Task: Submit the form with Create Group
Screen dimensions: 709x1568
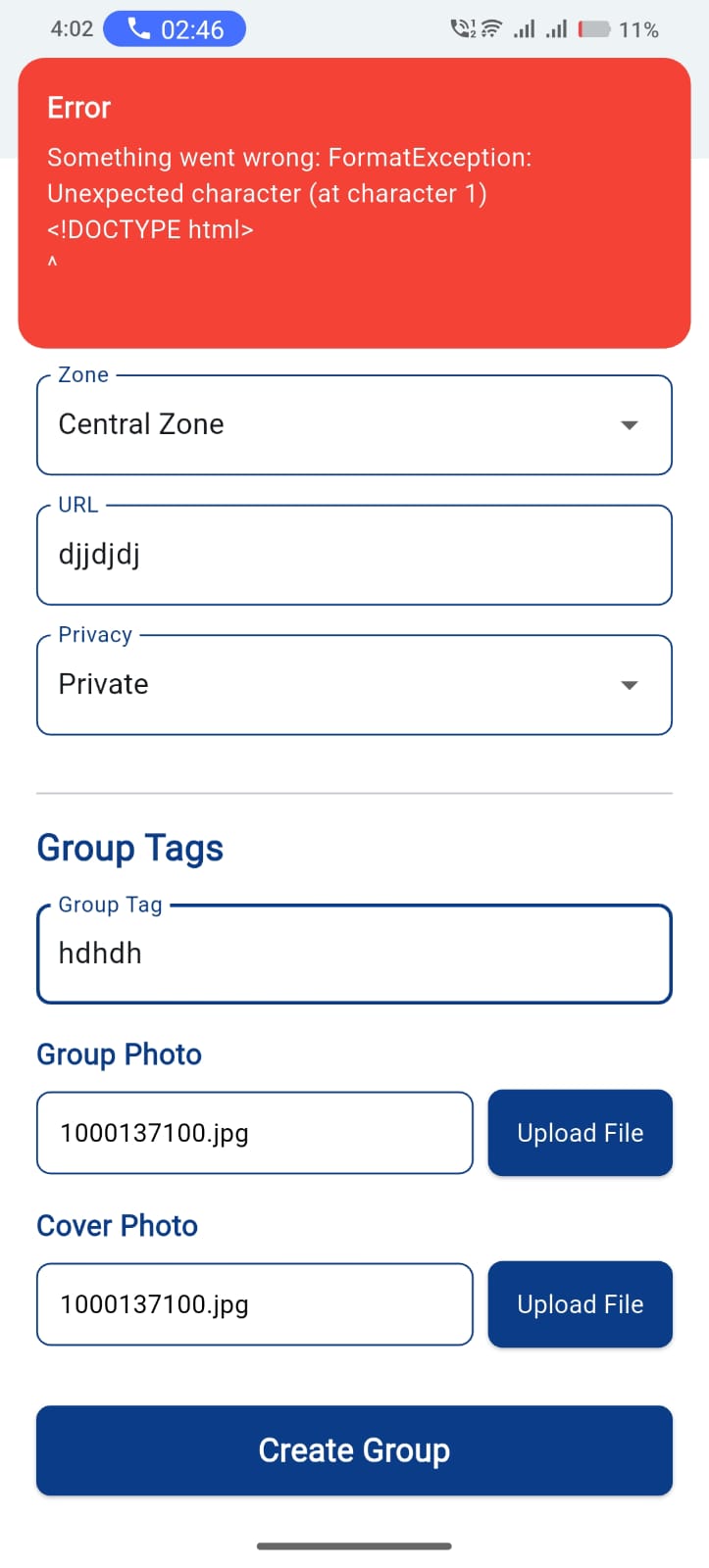Action: pyautogui.click(x=354, y=1450)
